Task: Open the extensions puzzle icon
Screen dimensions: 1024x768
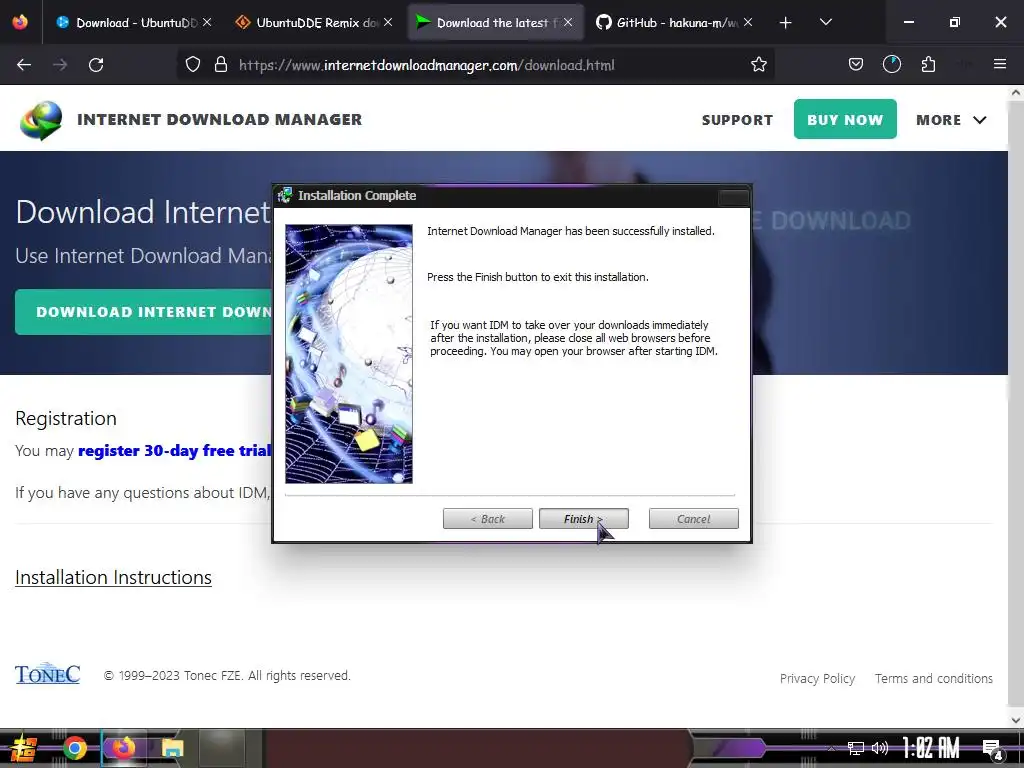Action: [x=928, y=65]
